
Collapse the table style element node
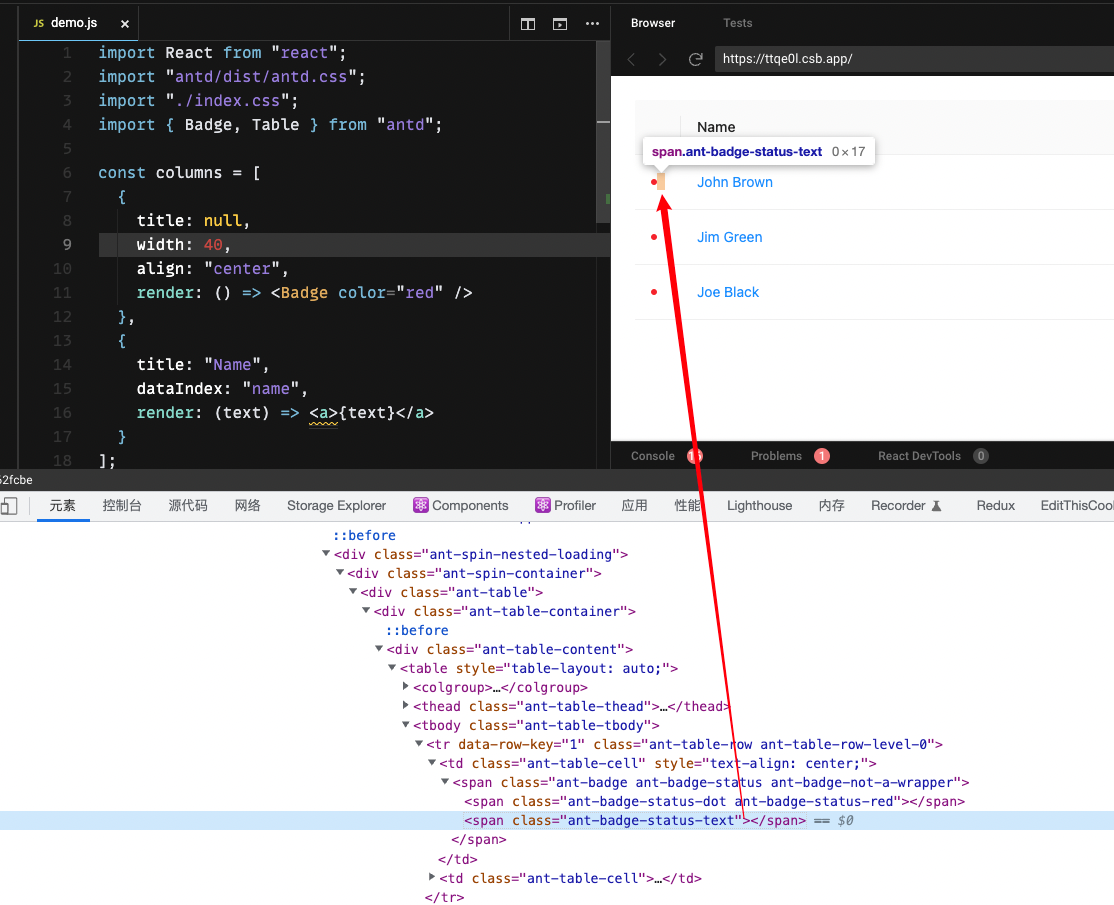(x=391, y=668)
